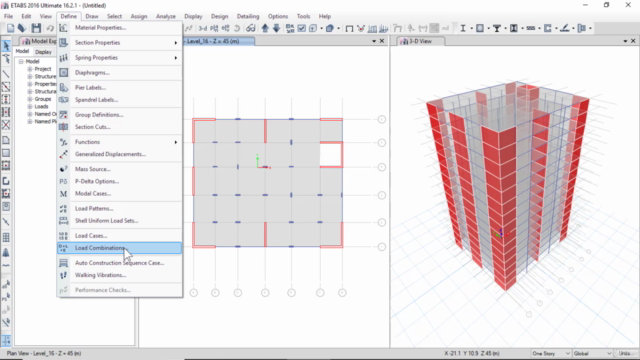Switch to the Model tab in explorer
The image size is (640, 360).
(x=22, y=51)
